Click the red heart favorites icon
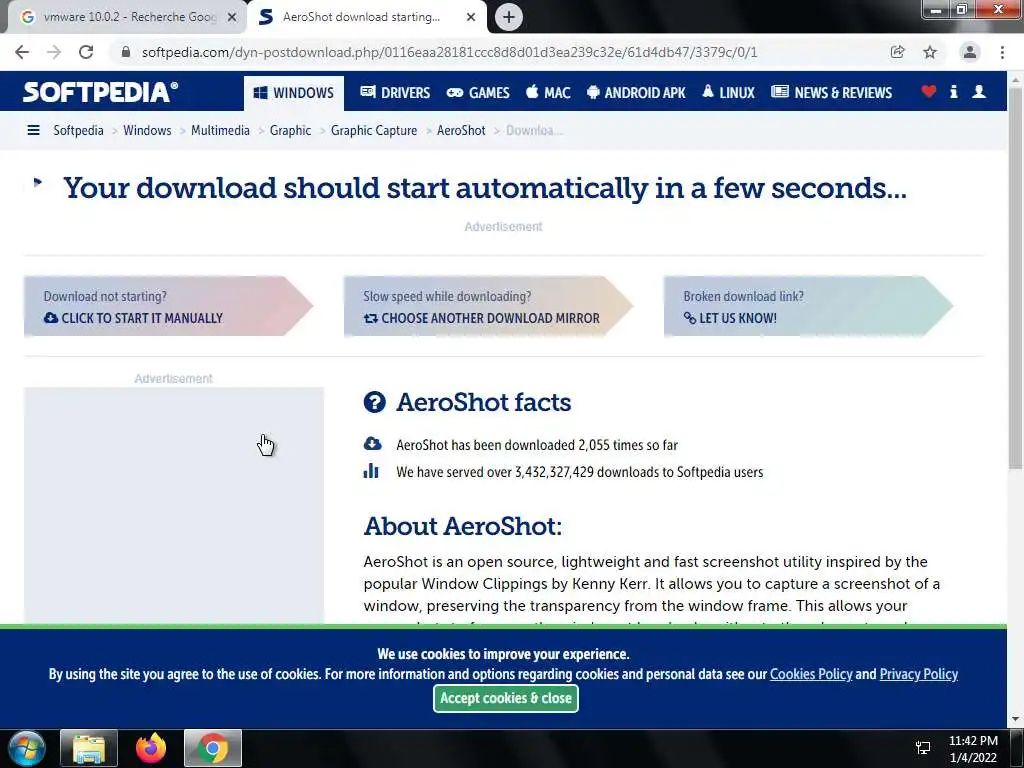 coord(929,92)
